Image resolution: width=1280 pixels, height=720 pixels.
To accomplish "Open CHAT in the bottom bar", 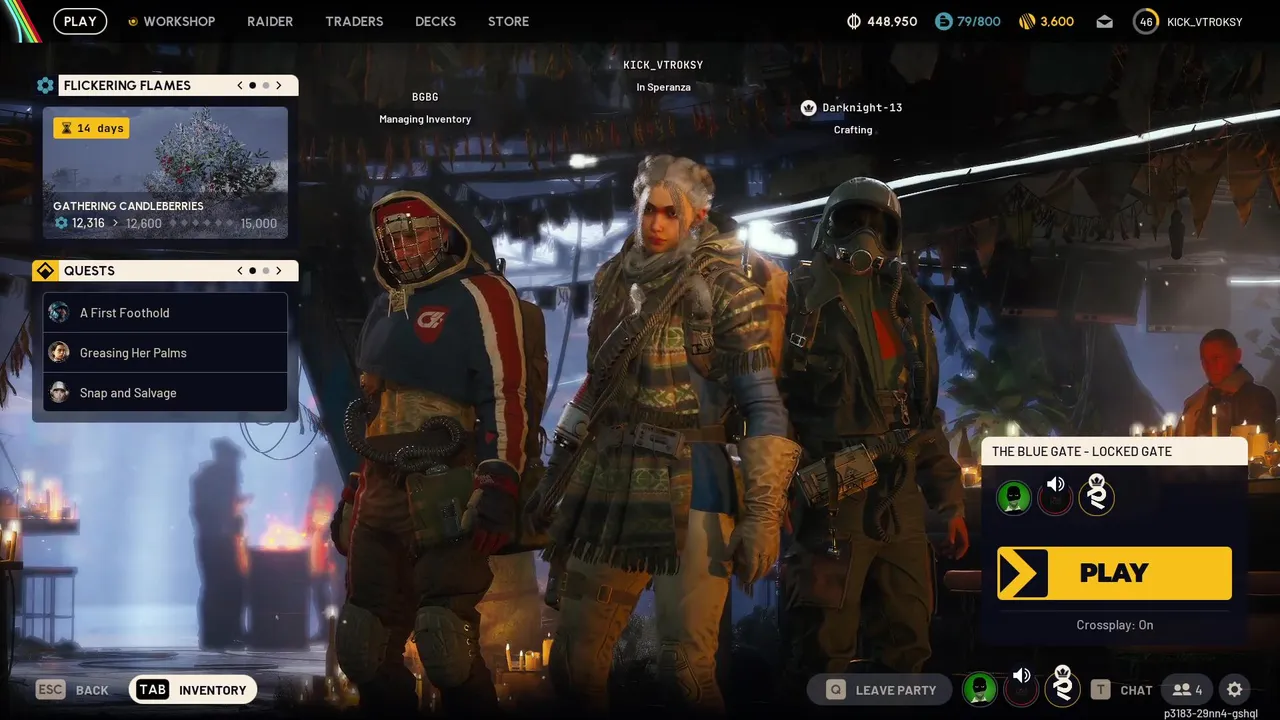I will (1136, 690).
